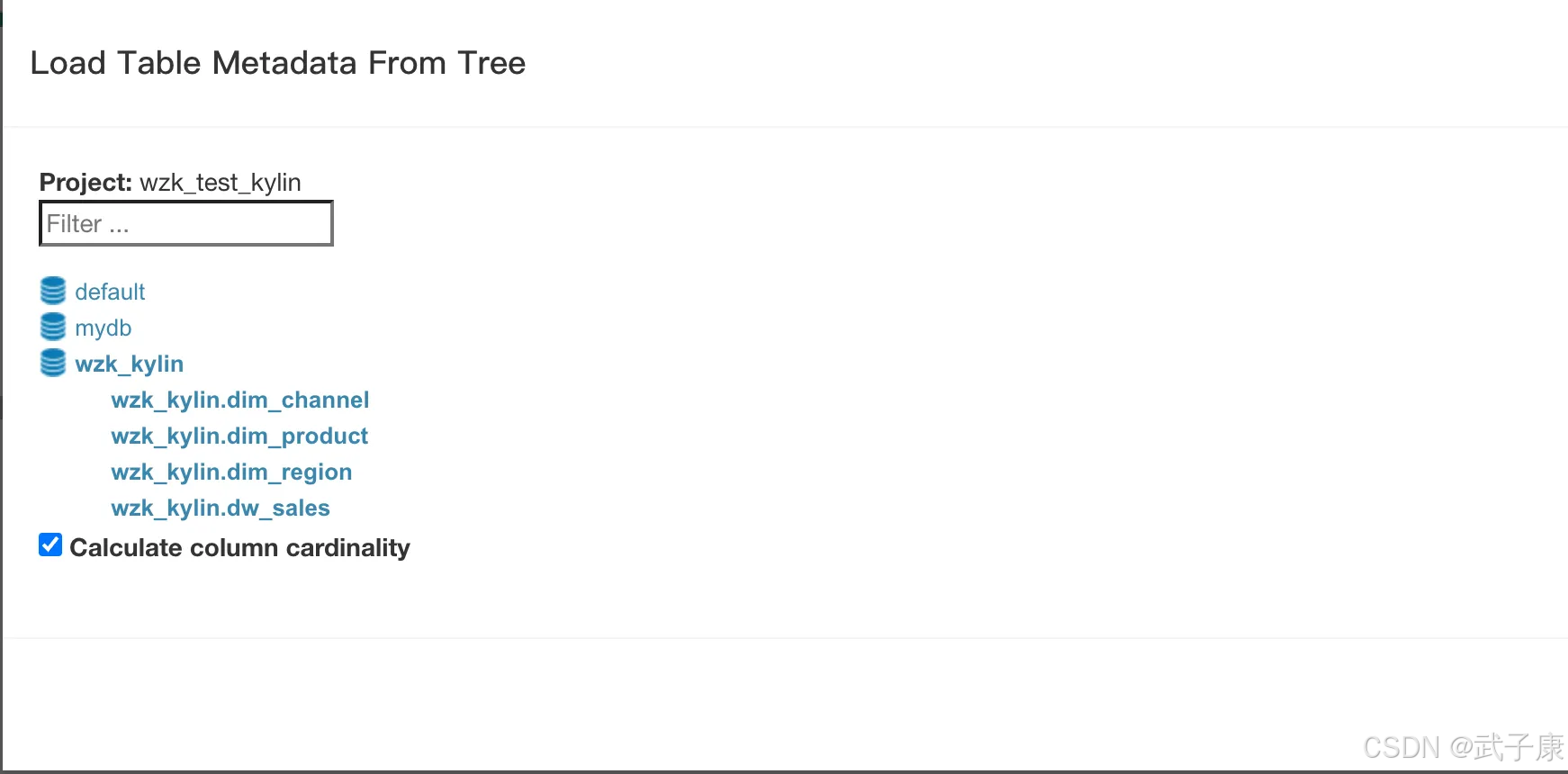Screen dimensions: 1568x774
Task: Pick the wzk_kylin.dw_sales table
Action: [x=221, y=508]
